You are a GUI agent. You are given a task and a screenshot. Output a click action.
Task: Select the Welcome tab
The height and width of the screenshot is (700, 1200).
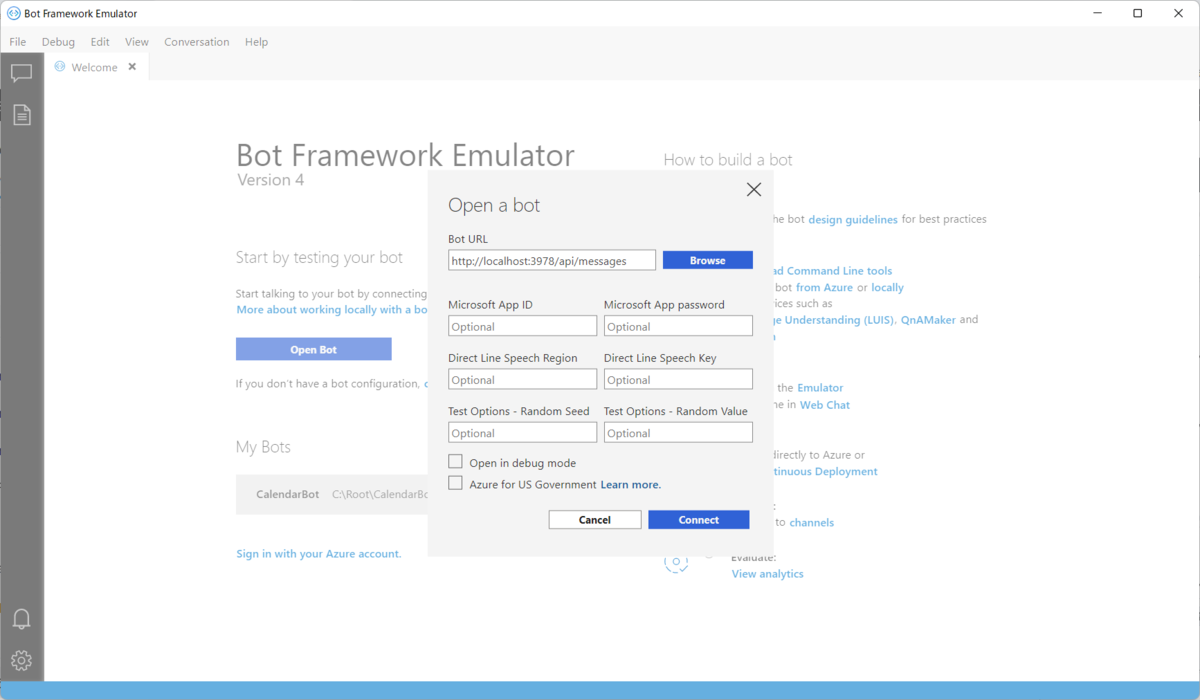pos(96,67)
